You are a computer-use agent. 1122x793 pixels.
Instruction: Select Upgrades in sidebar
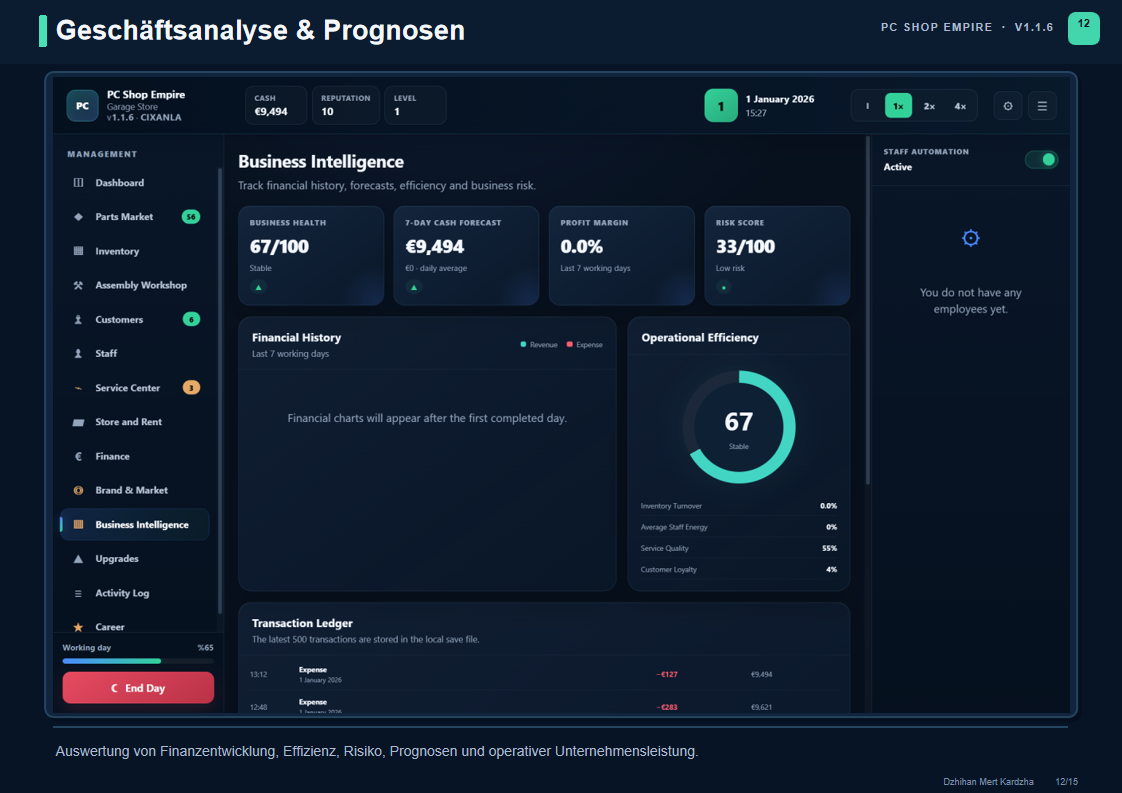(135, 559)
